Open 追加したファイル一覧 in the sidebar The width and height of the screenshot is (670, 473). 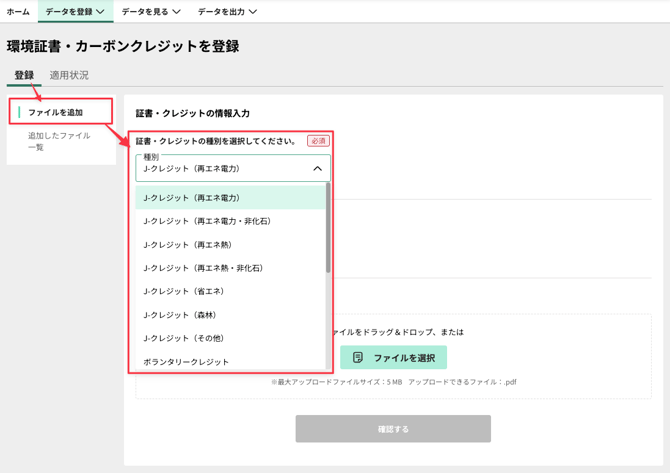pyautogui.click(x=59, y=141)
